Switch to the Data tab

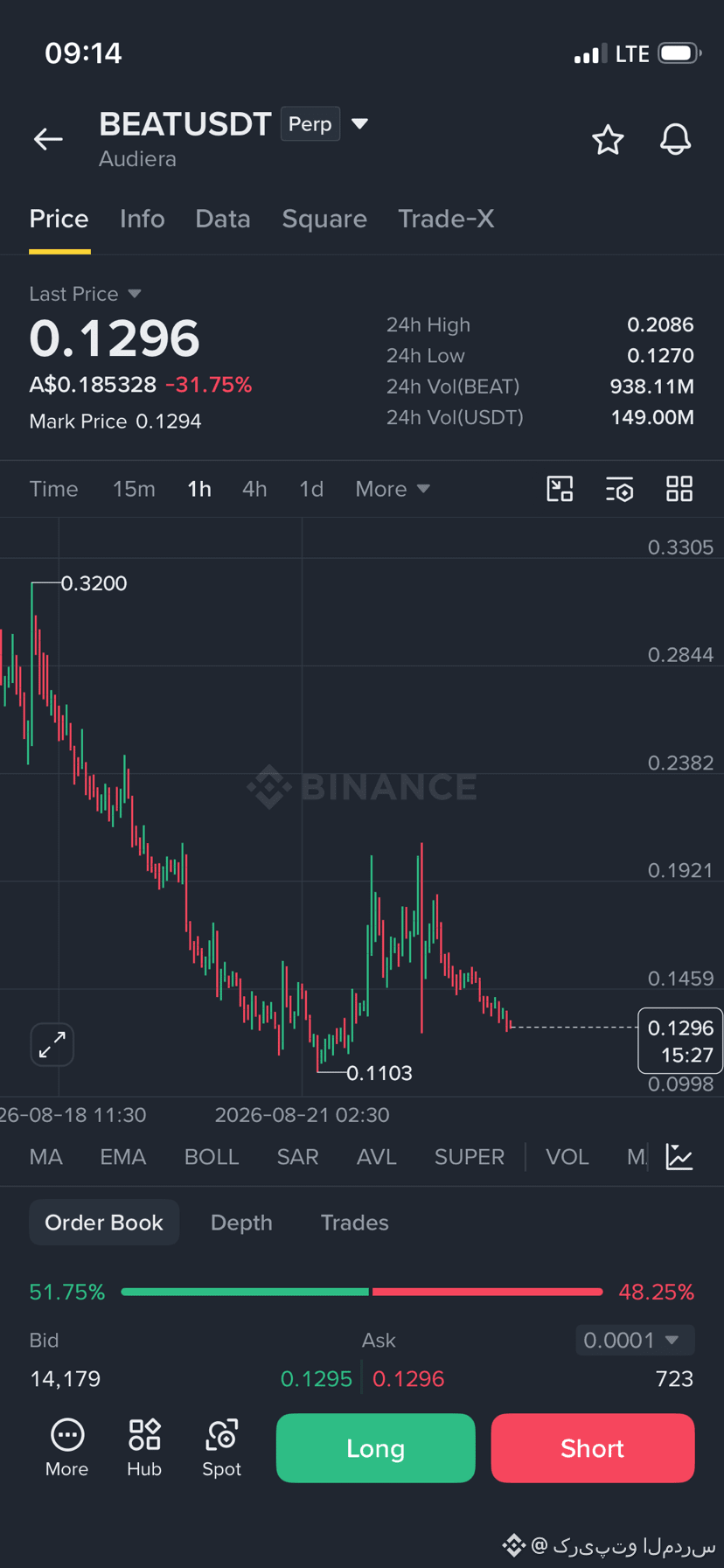[x=223, y=219]
